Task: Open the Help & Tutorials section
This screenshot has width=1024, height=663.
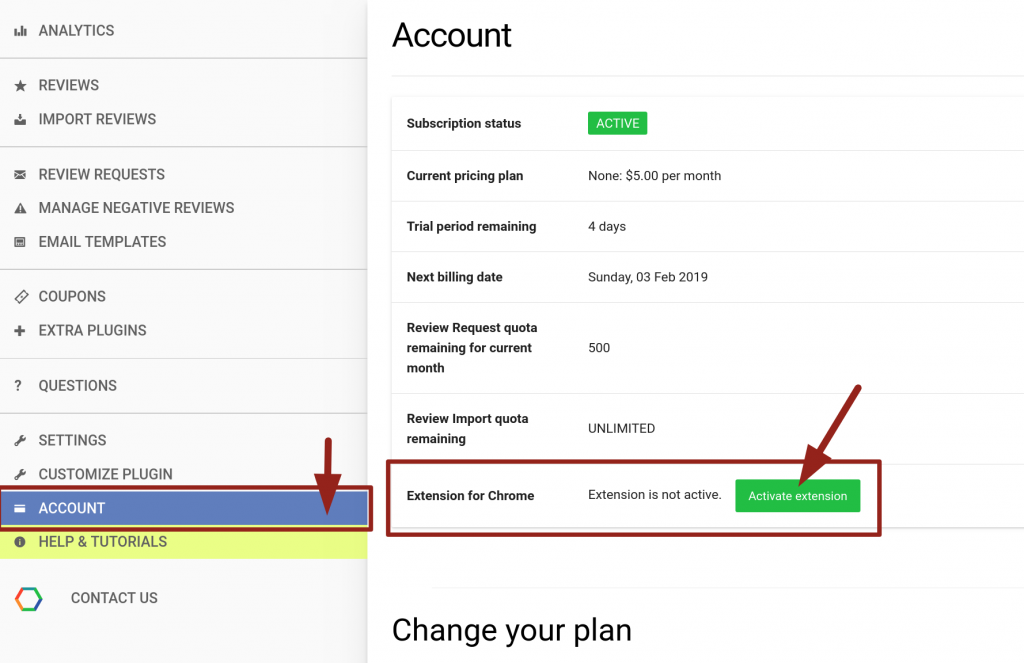Action: 184,542
